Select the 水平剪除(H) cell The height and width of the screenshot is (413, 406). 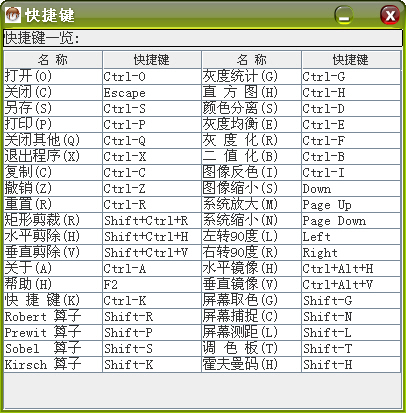tap(53, 237)
